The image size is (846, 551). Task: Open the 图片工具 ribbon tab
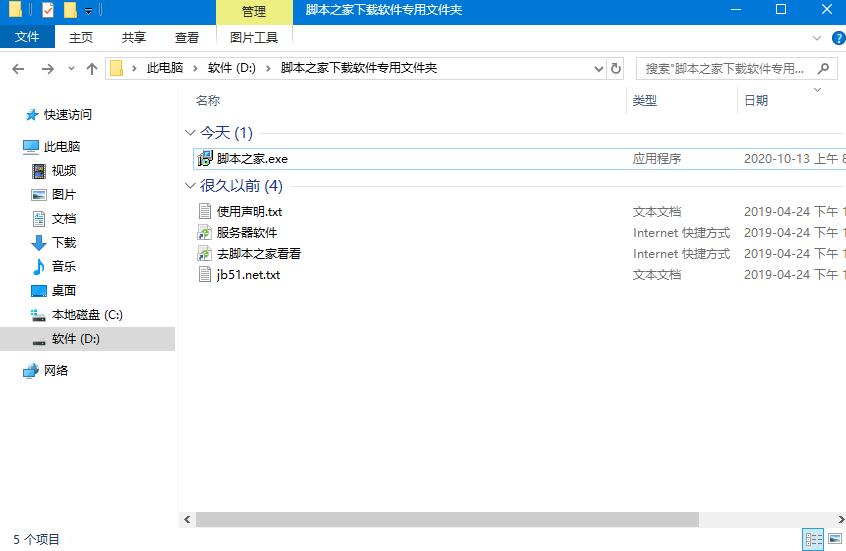pyautogui.click(x=254, y=37)
